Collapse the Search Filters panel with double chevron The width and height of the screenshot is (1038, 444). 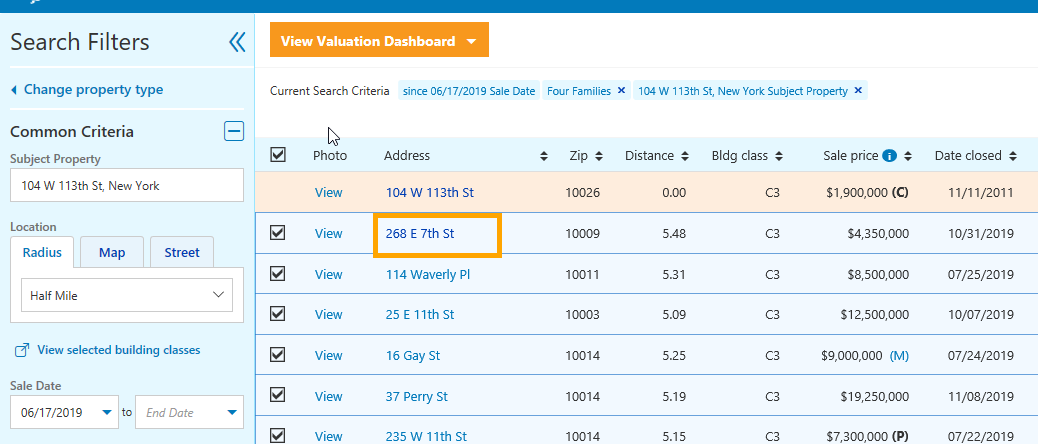(237, 42)
